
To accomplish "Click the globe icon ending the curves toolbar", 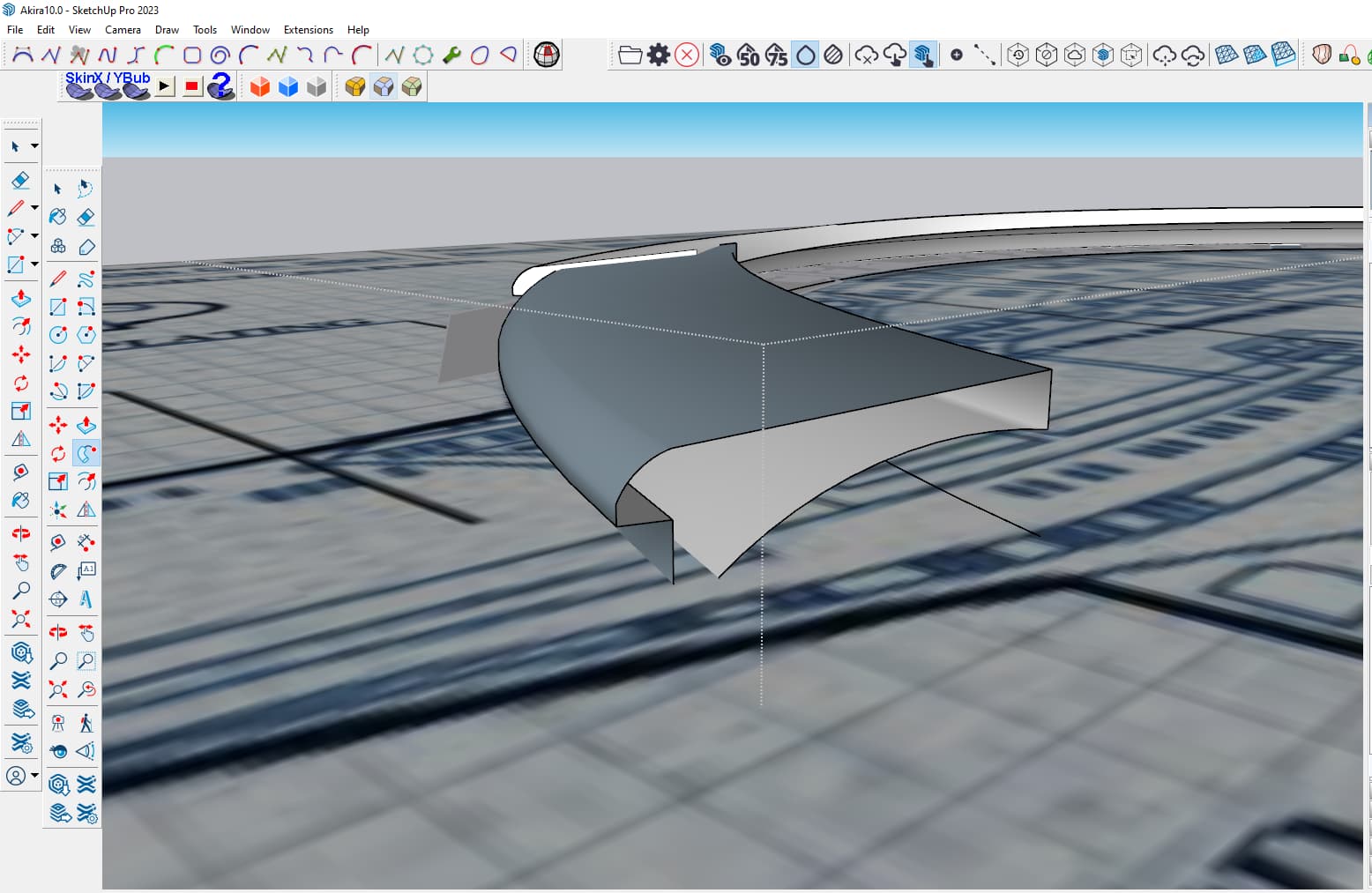I will pos(548,55).
